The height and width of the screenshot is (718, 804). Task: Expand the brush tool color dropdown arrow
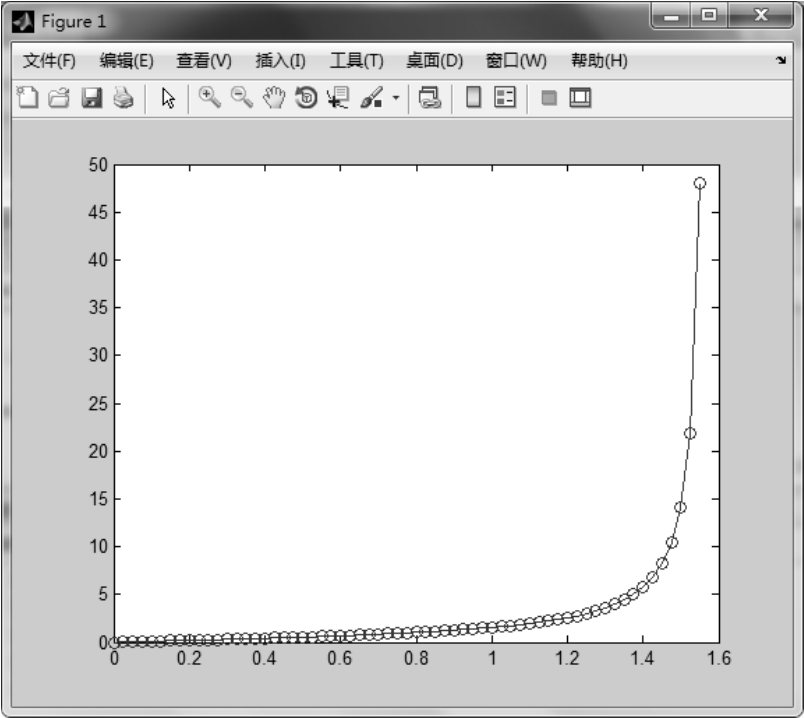click(x=395, y=98)
